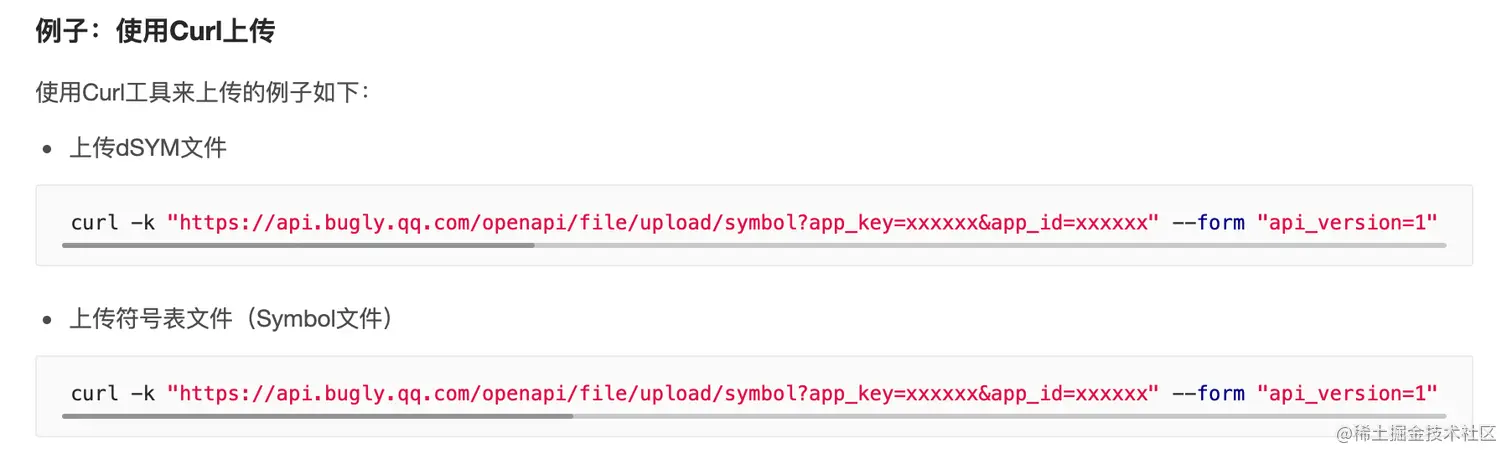Click the -k flag in the Symbol command
Screen dimensions: 1512x459
(x=143, y=393)
